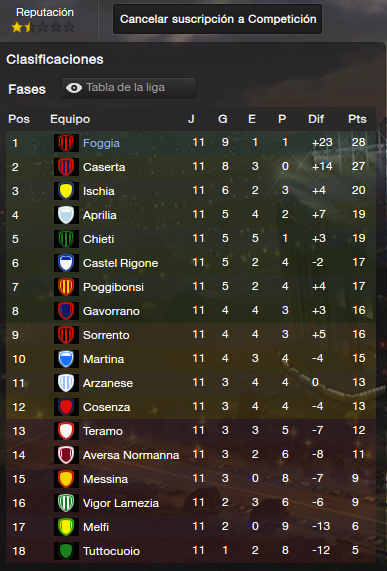The image size is (387, 571).
Task: Click the Vigor Lamezia crest icon
Action: [x=66, y=503]
